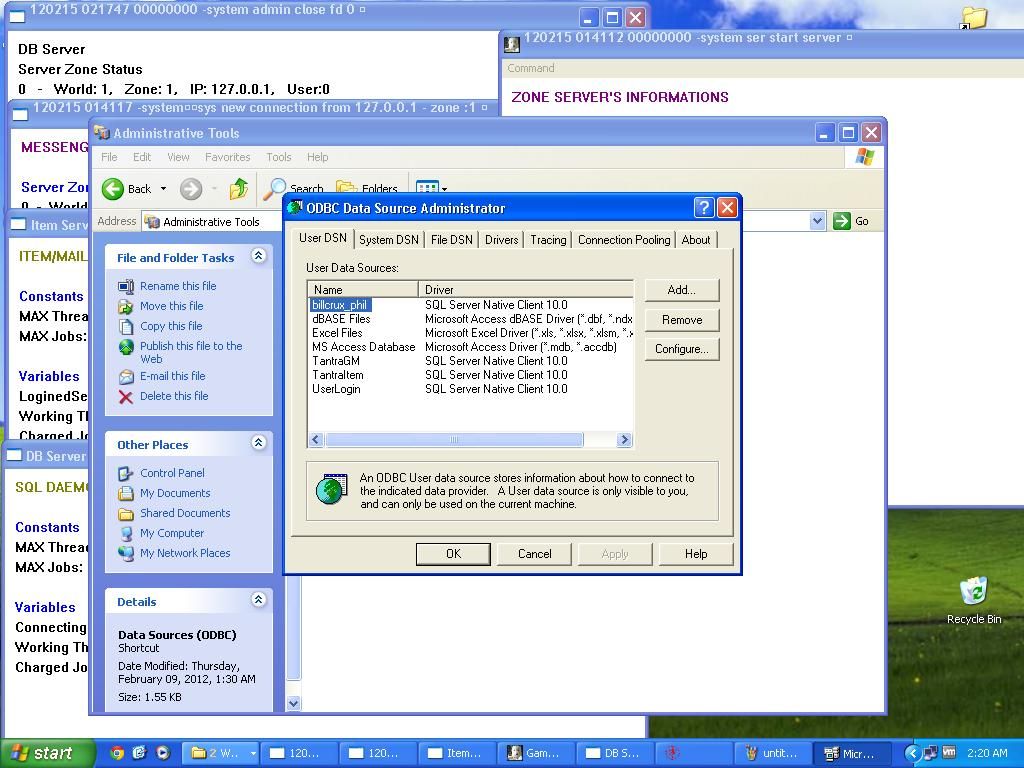The image size is (1024, 768).
Task: Click the horizontal scrollbar in data sources list
Action: pyautogui.click(x=453, y=440)
